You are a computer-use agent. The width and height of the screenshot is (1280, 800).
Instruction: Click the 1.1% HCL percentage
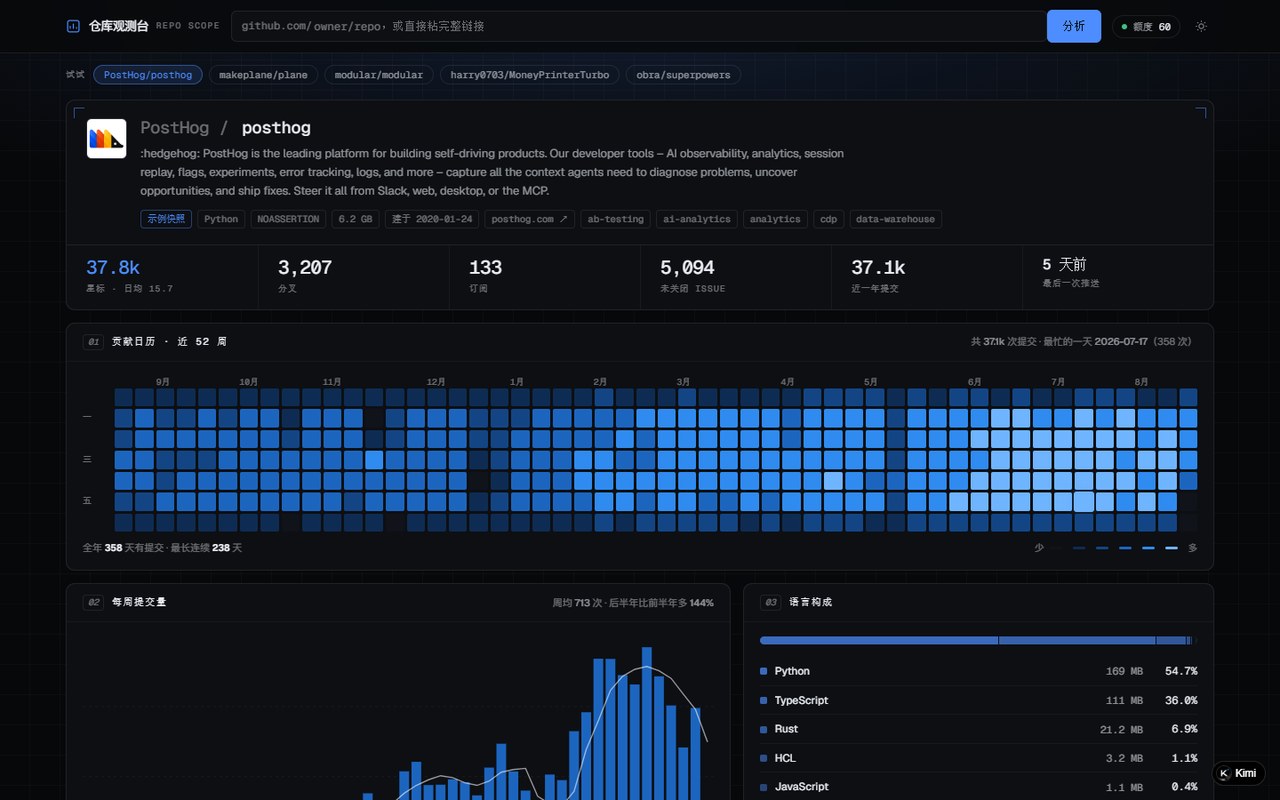tap(1185, 758)
